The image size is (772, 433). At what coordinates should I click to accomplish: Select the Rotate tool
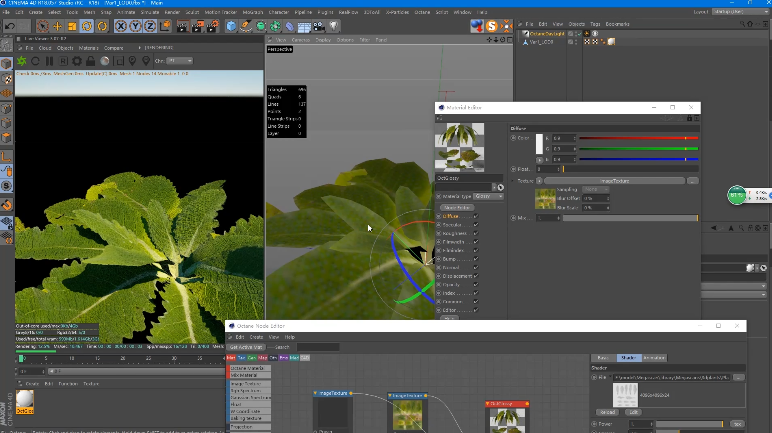pyautogui.click(x=87, y=26)
